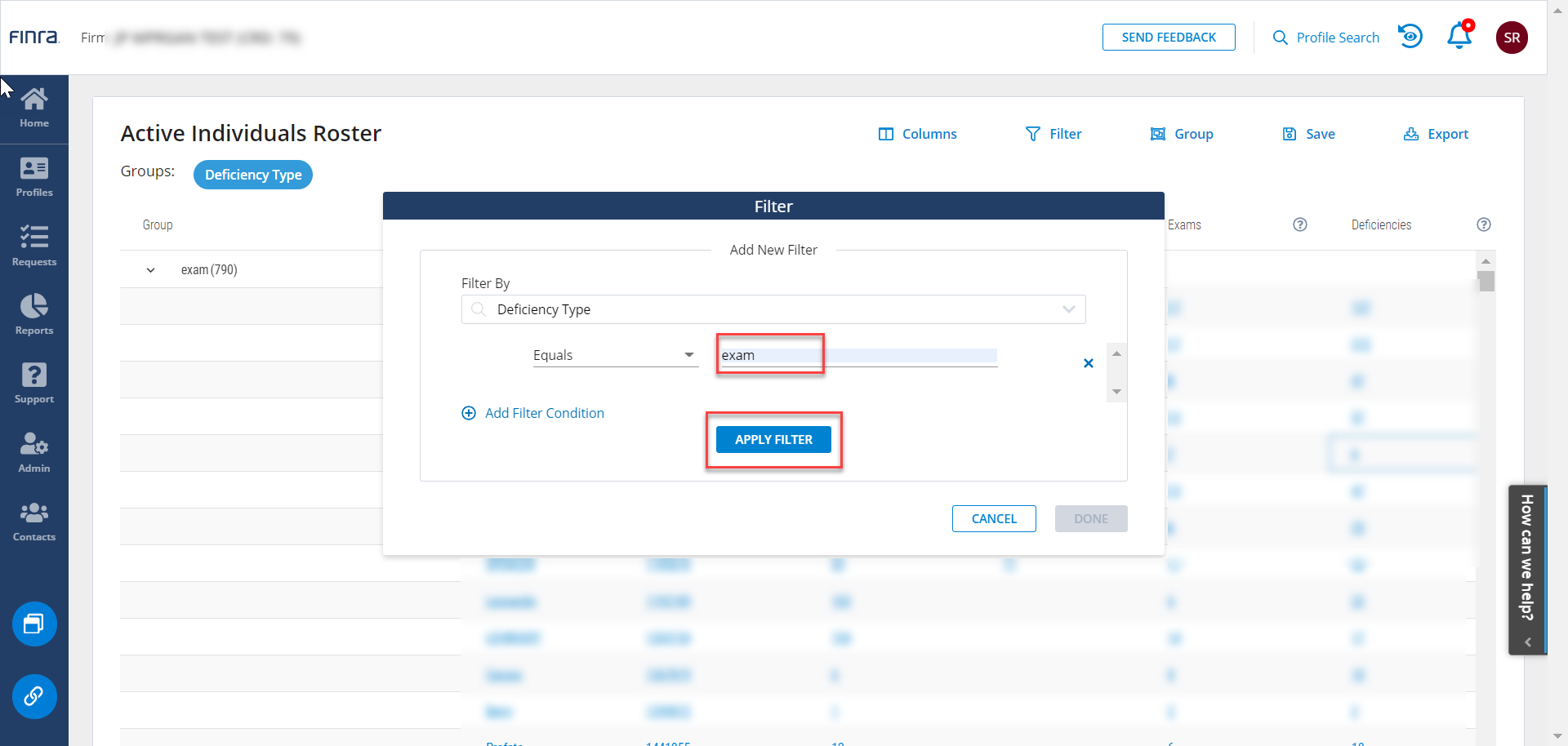Expand the Filter By dropdown
Image resolution: width=1568 pixels, height=746 pixels.
coord(1068,309)
